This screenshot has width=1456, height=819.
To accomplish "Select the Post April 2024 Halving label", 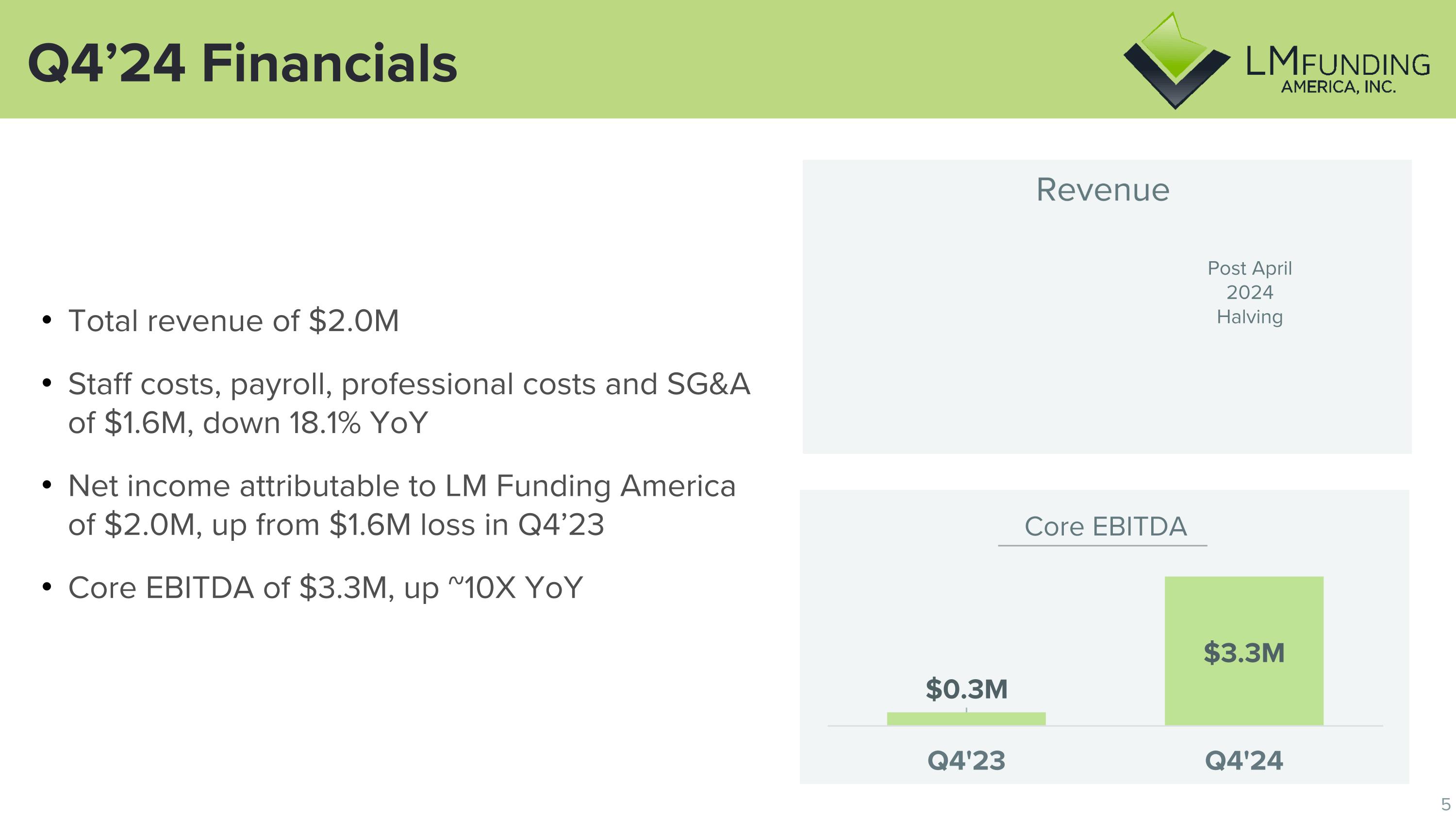I will coord(1249,292).
